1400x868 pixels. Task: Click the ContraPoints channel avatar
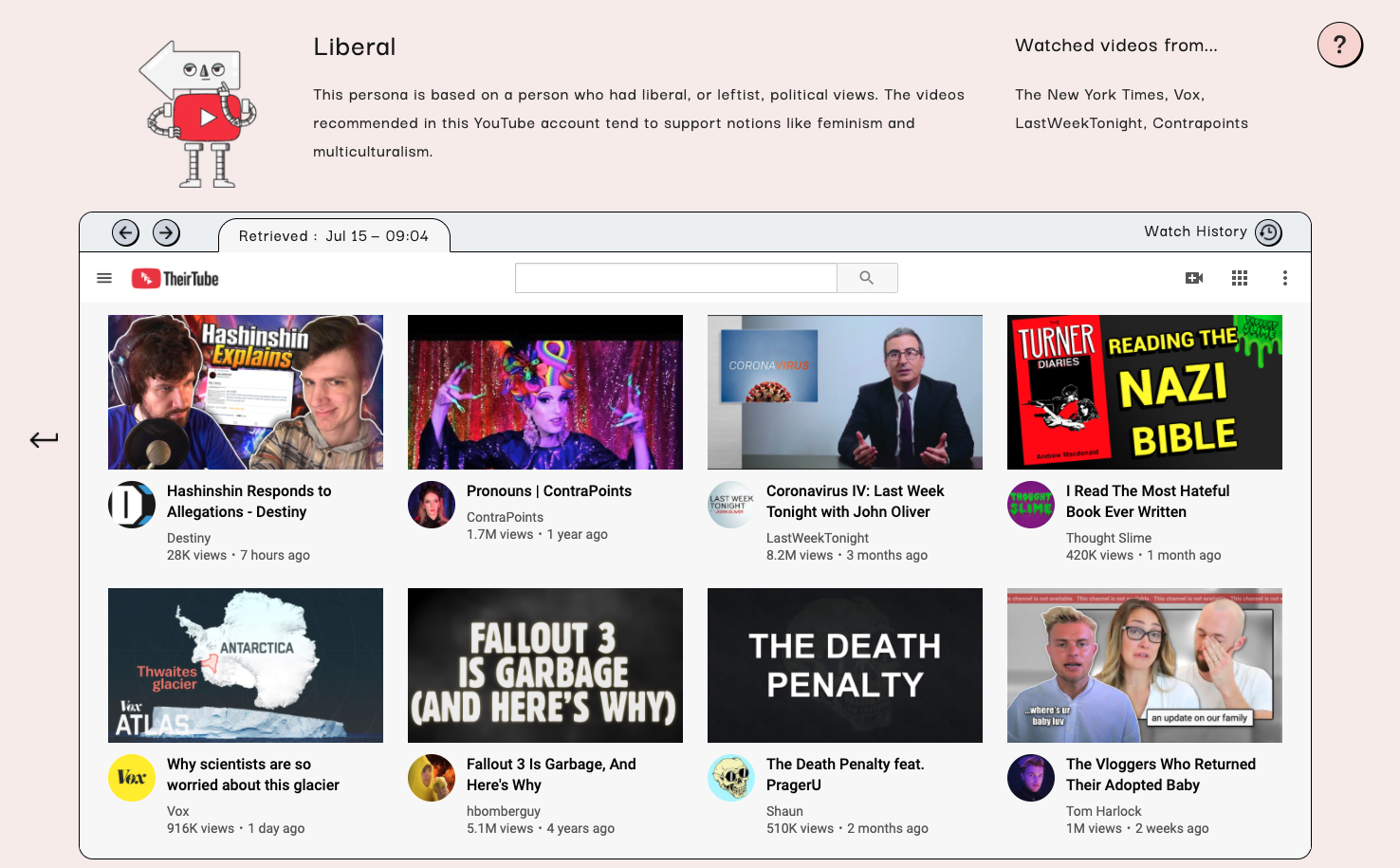[432, 504]
